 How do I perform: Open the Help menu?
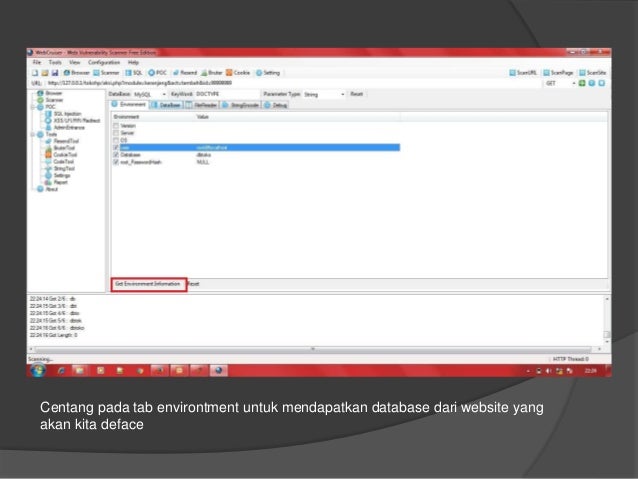click(x=133, y=62)
